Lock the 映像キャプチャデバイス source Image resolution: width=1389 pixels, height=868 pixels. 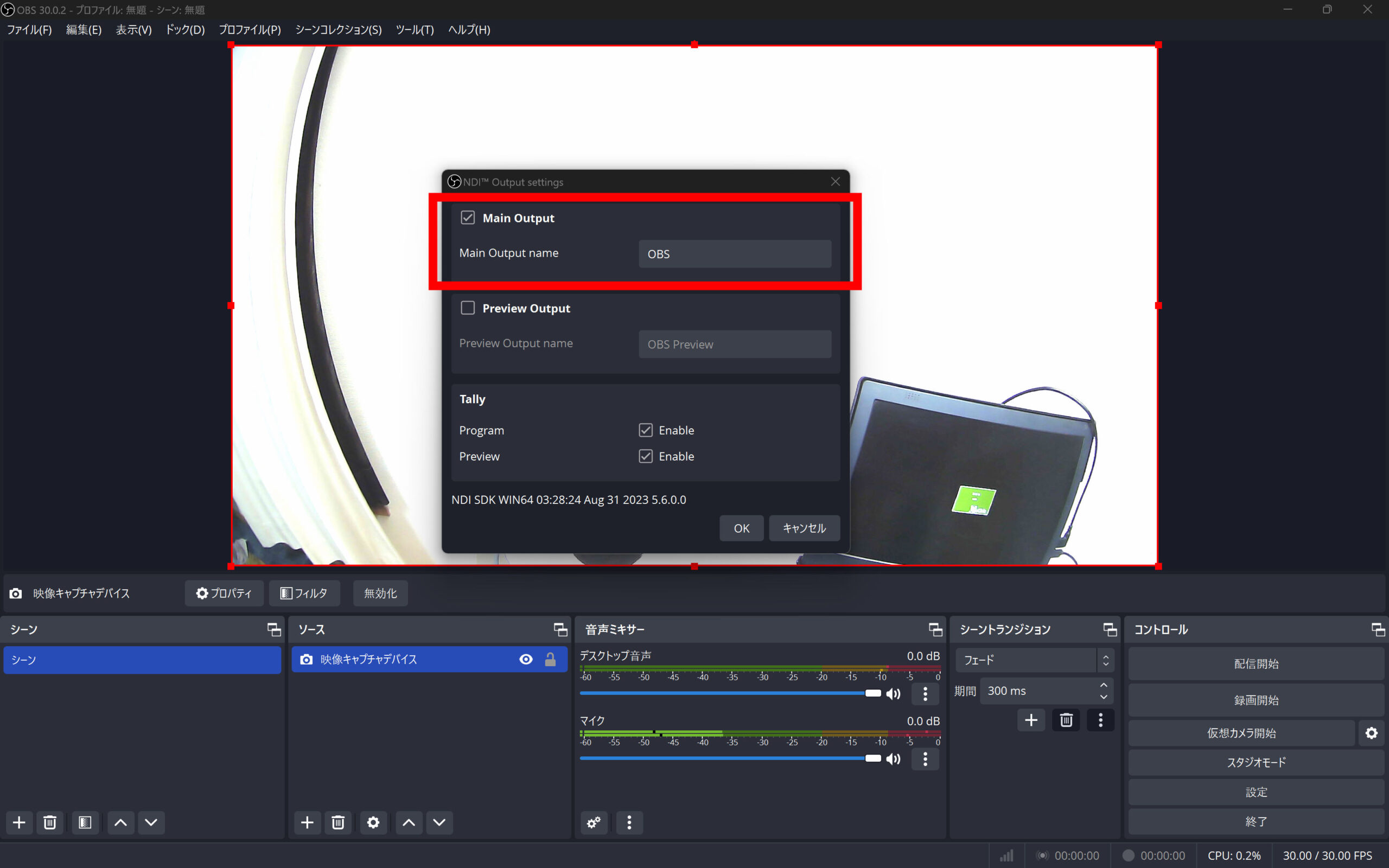550,660
